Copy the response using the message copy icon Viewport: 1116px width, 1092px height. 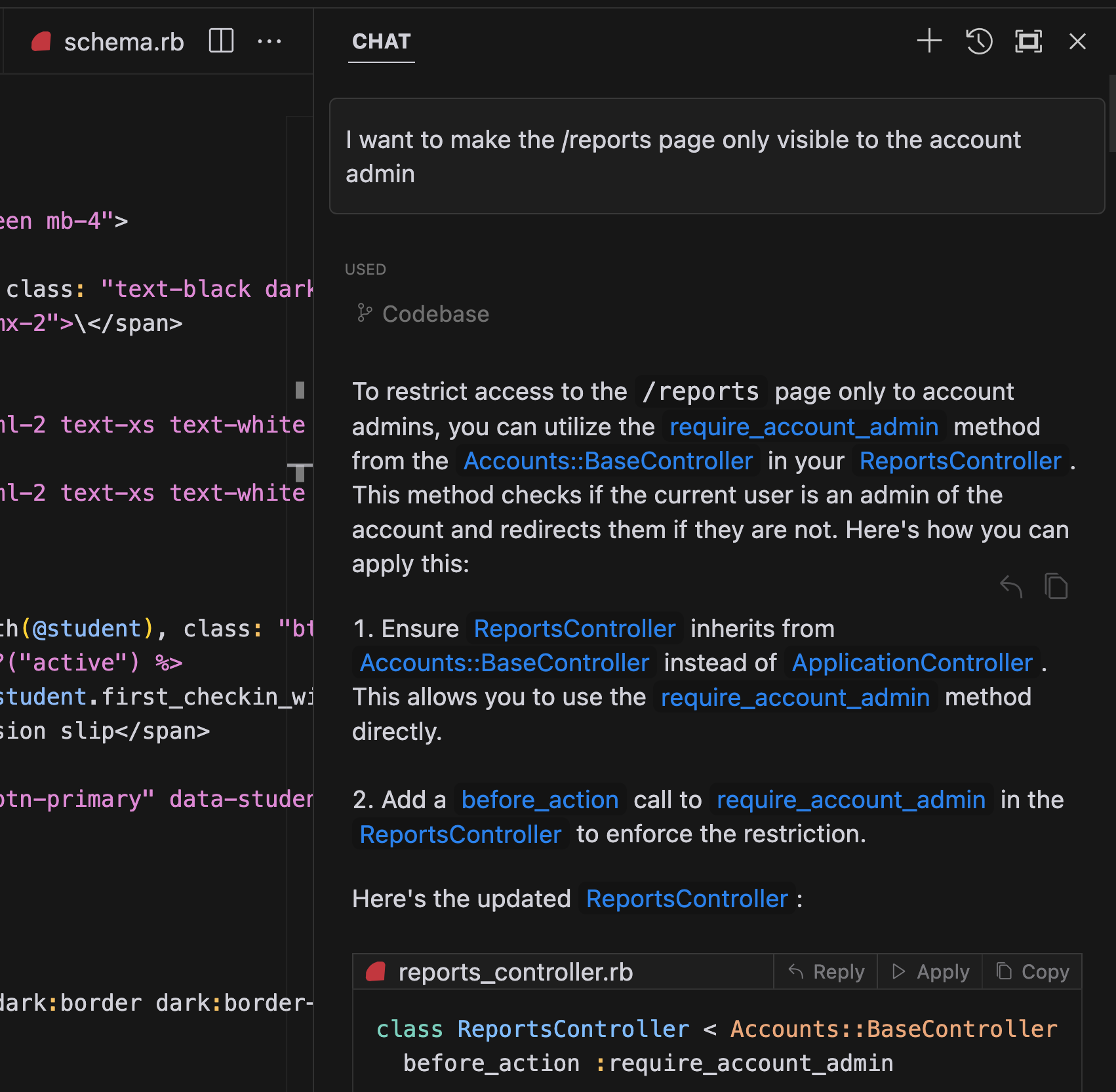click(x=1056, y=586)
